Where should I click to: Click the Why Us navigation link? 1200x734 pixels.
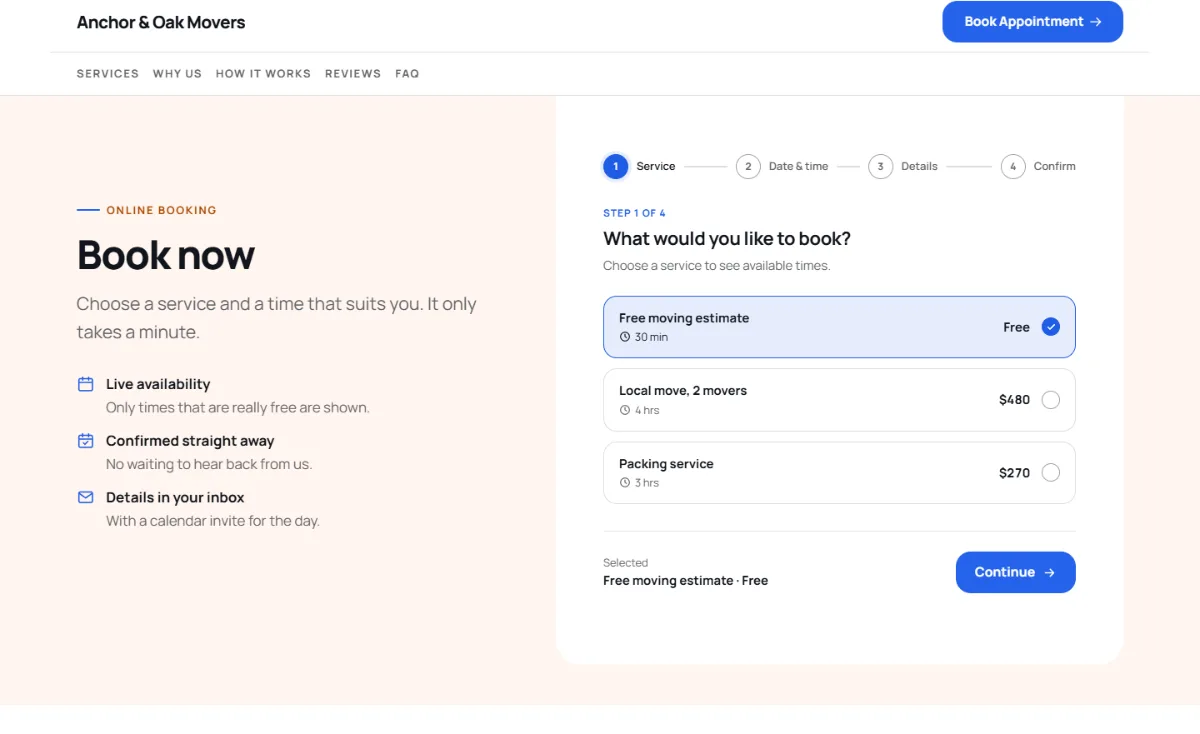click(x=177, y=74)
